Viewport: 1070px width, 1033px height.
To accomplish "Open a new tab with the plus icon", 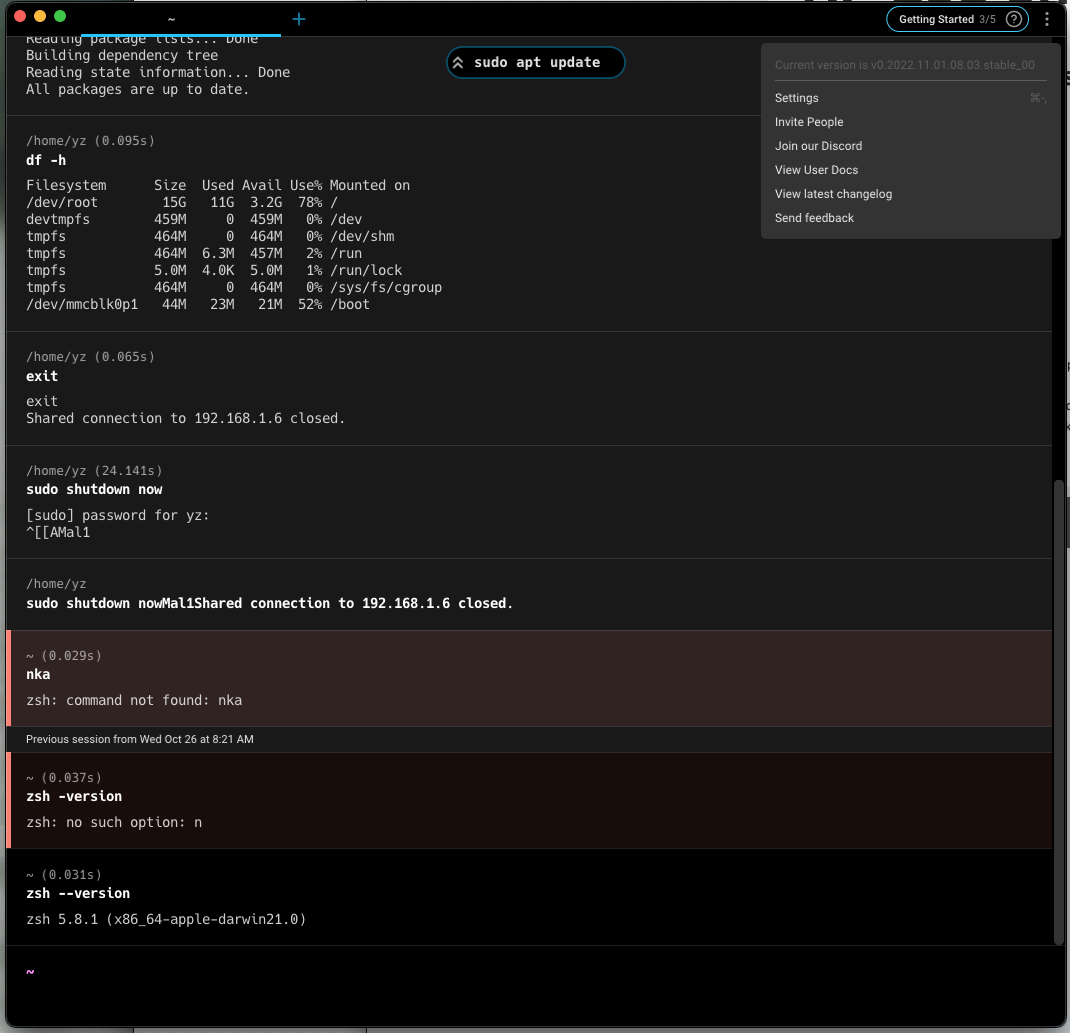I will (298, 18).
